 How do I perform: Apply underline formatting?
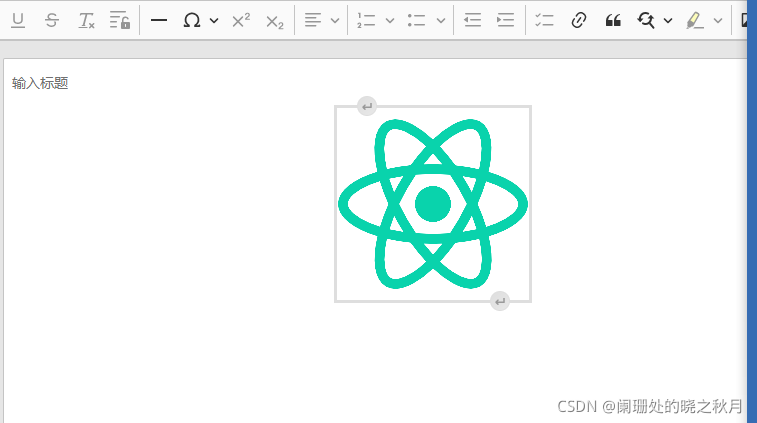18,20
